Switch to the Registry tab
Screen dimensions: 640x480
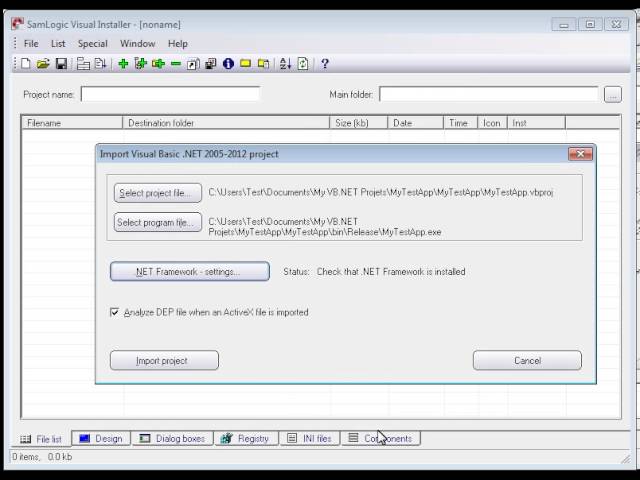point(246,439)
